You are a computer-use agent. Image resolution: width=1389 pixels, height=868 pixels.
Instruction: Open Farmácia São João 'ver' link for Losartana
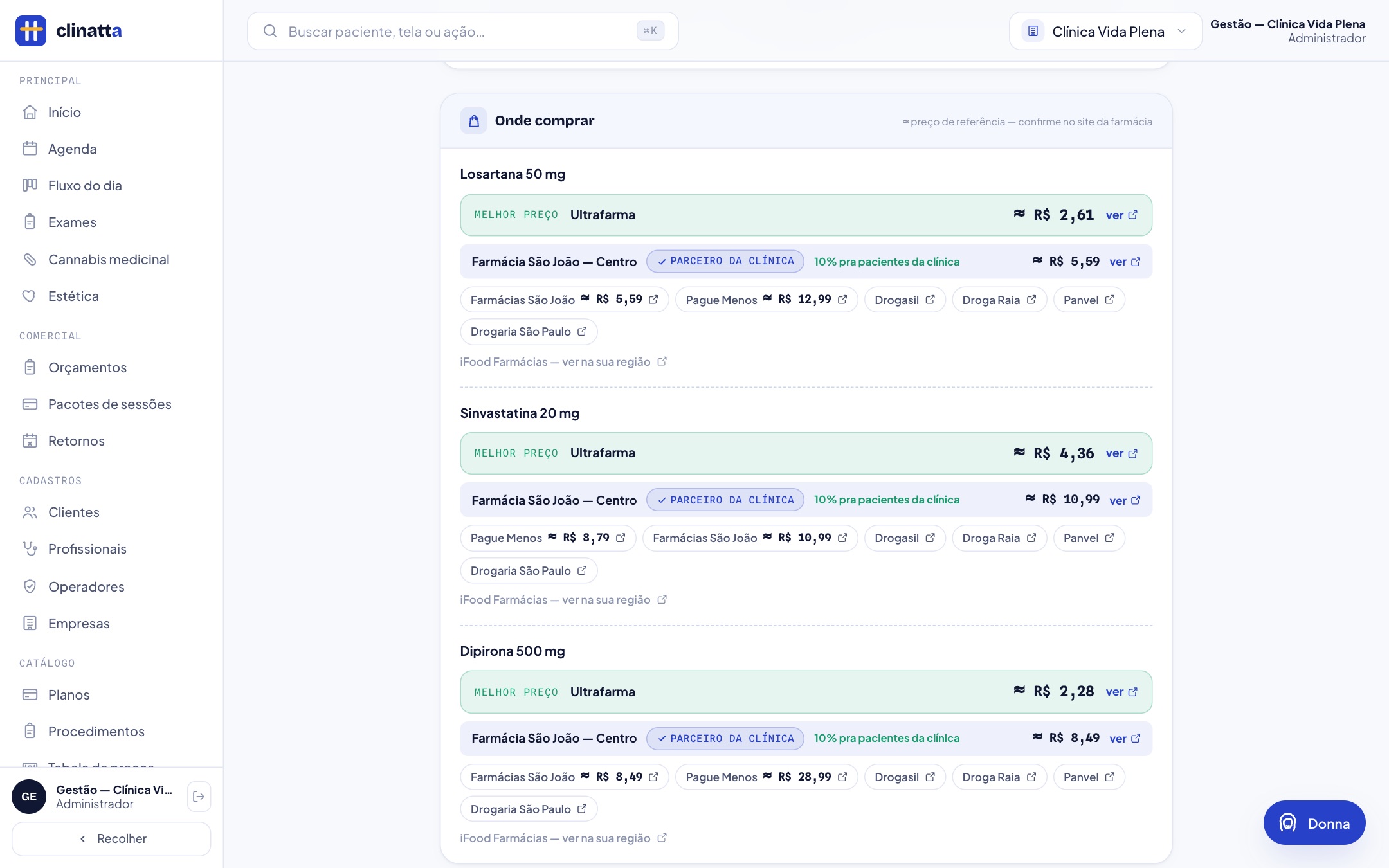pyautogui.click(x=1125, y=262)
